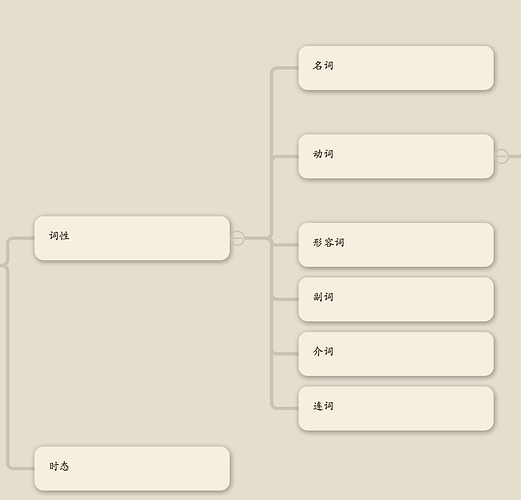
Task: Collapse the 动词 node's branch
Action: click(501, 156)
